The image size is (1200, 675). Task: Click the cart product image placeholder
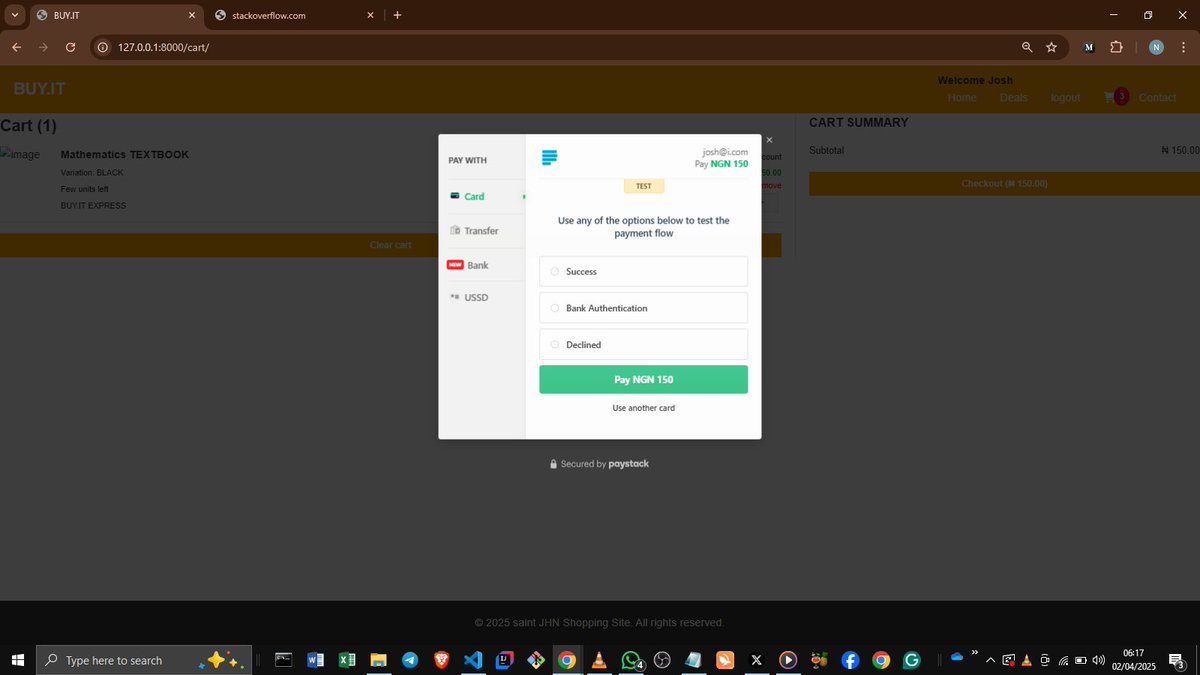click(21, 154)
